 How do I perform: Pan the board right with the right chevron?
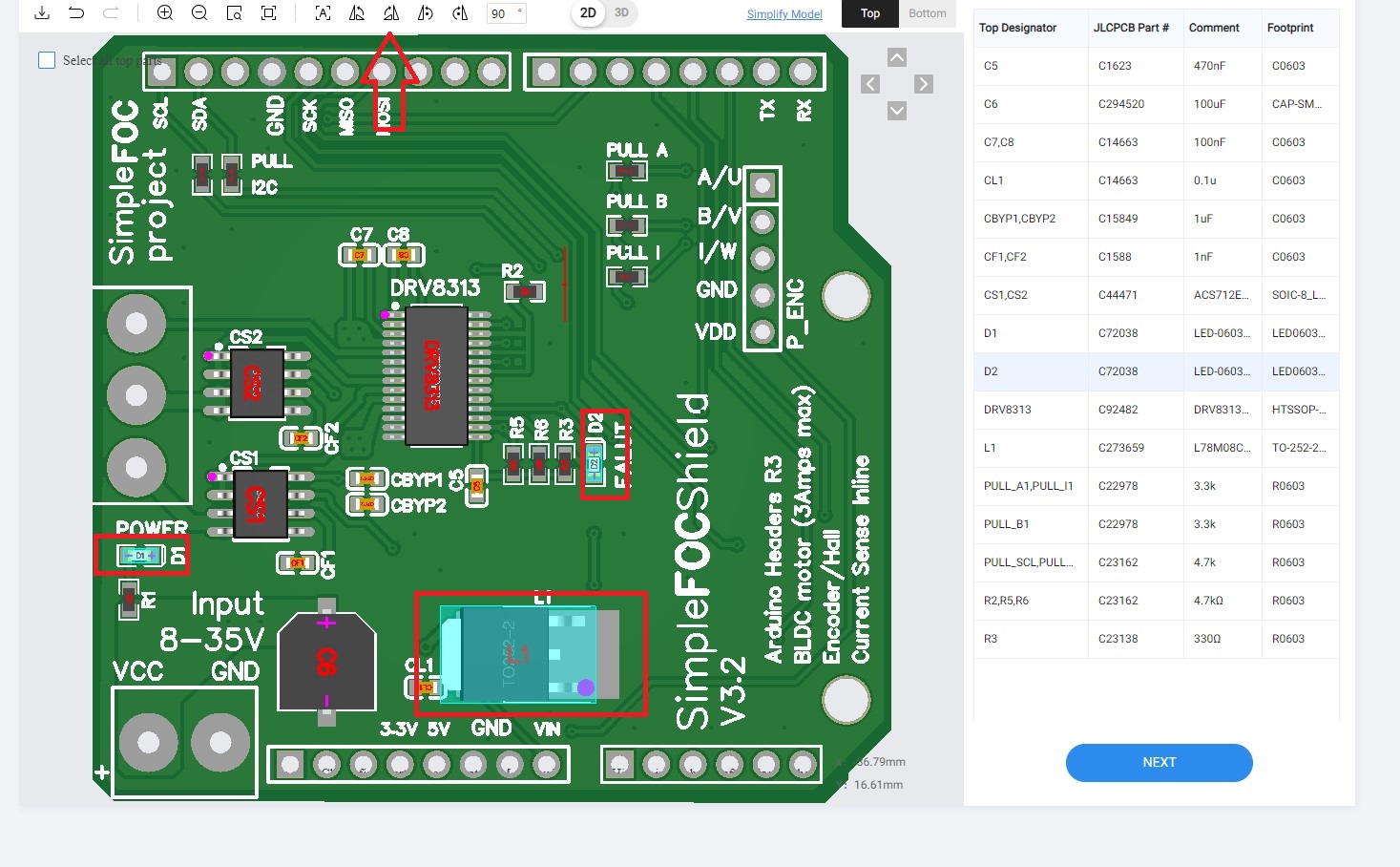(x=923, y=84)
